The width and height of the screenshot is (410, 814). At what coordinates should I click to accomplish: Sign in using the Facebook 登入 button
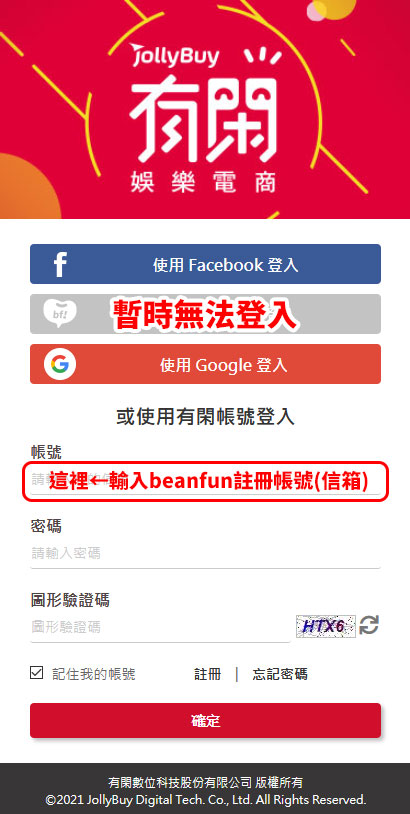tap(206, 264)
